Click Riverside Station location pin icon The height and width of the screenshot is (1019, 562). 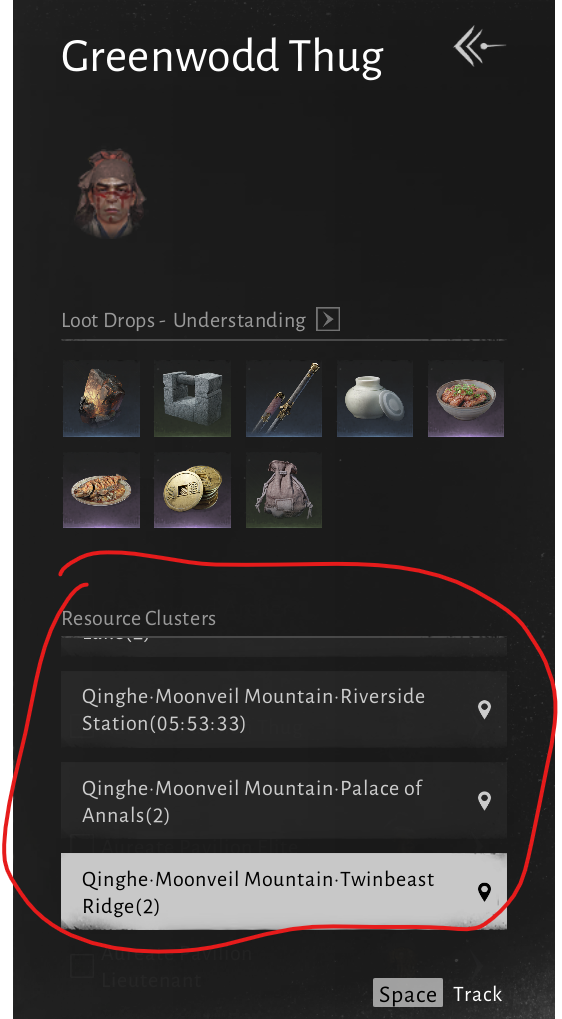484,710
